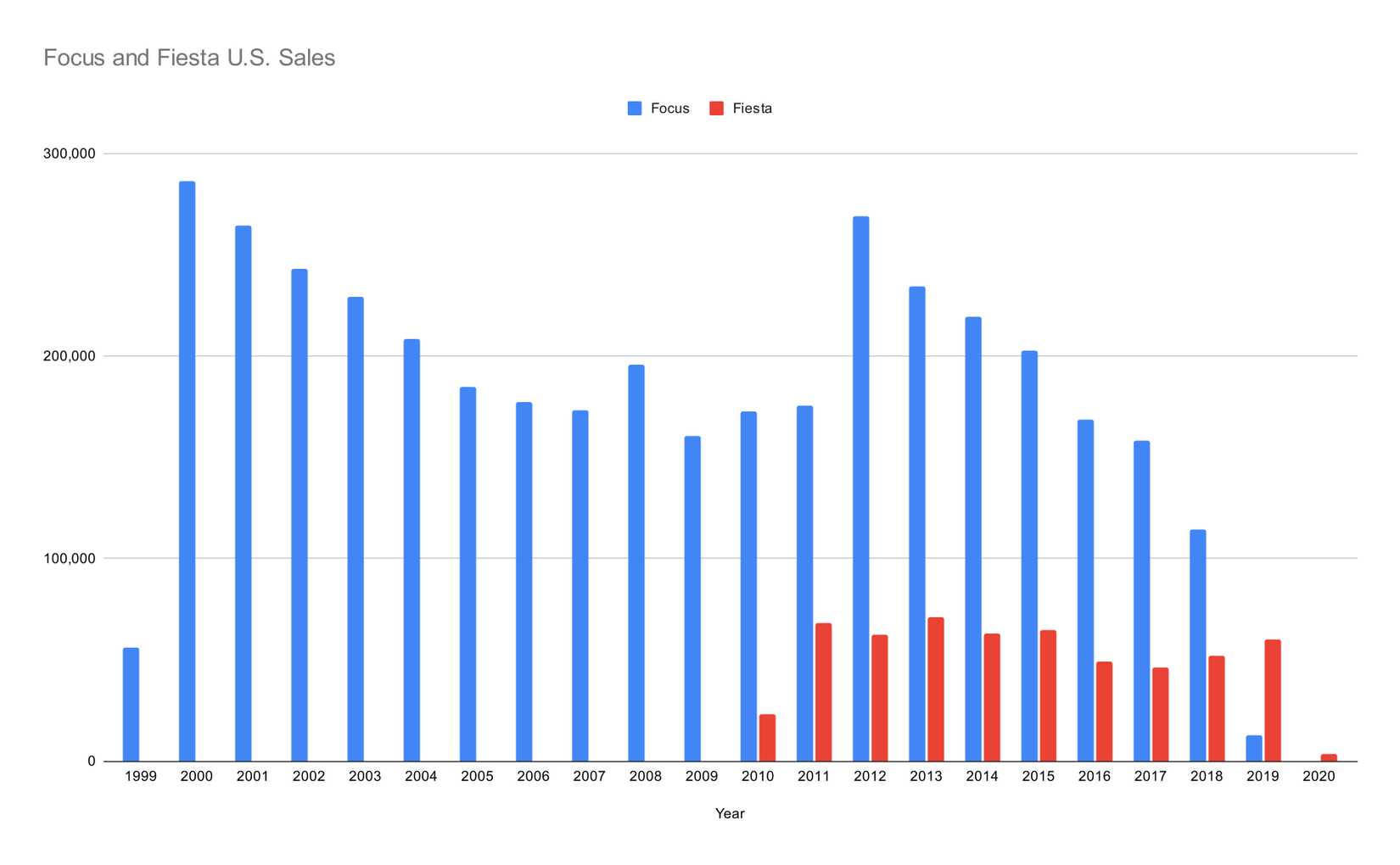Click the red Fiesta bar for 2013
1400x865 pixels.
click(x=935, y=689)
